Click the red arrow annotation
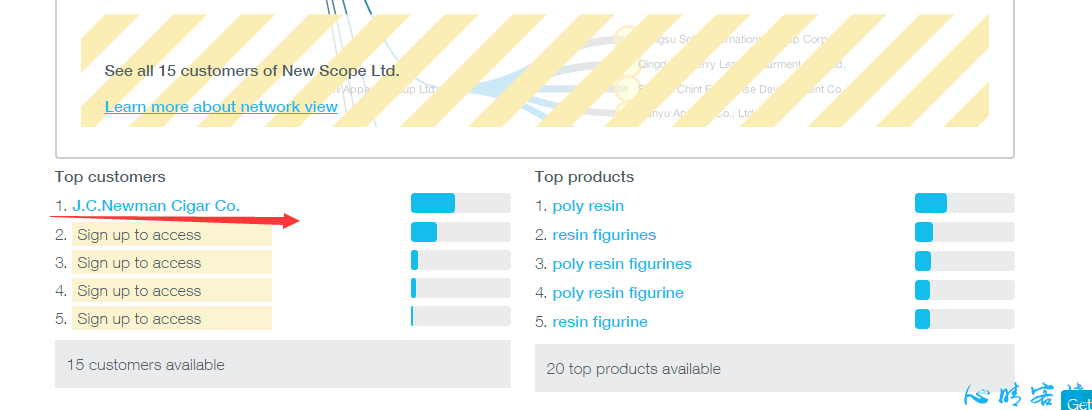Viewport: 1092px width, 410px height. 175,220
